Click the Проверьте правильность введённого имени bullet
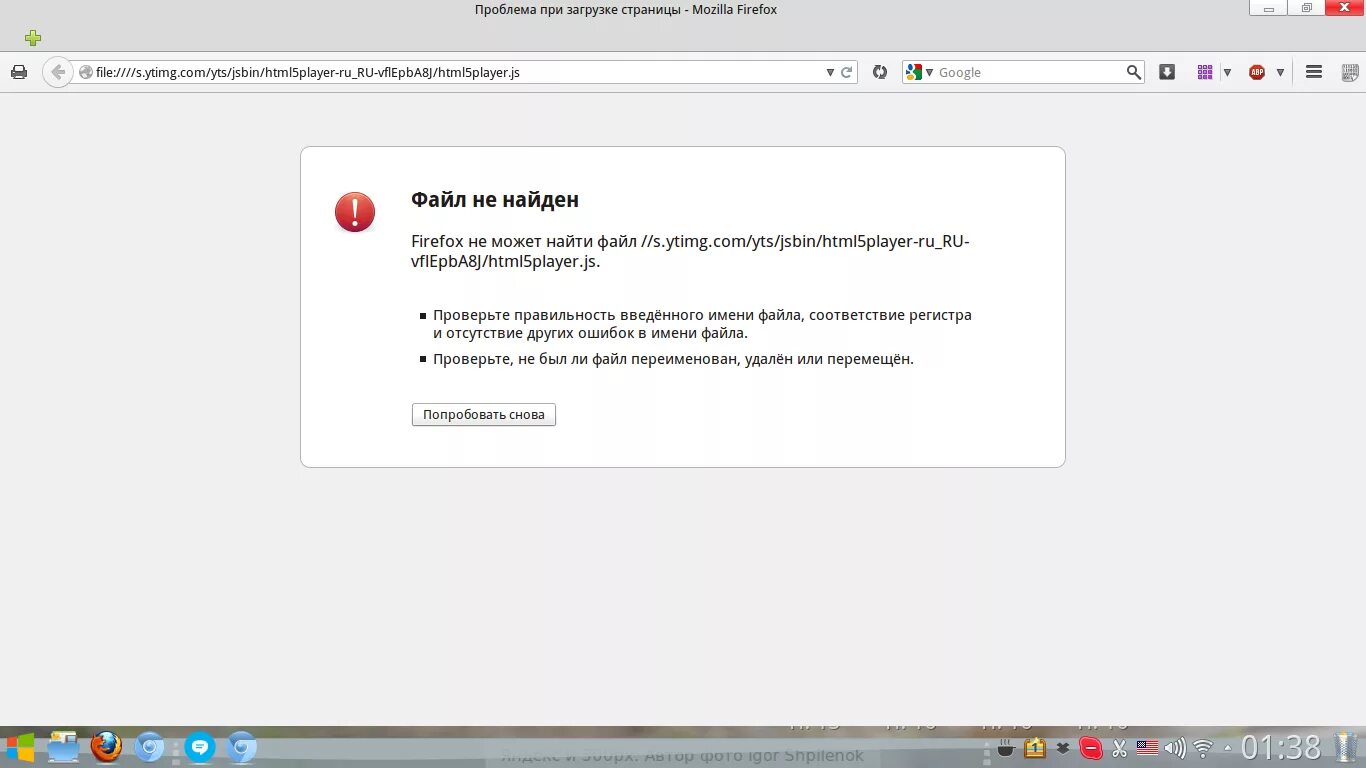The height and width of the screenshot is (768, 1366). pyautogui.click(x=702, y=324)
